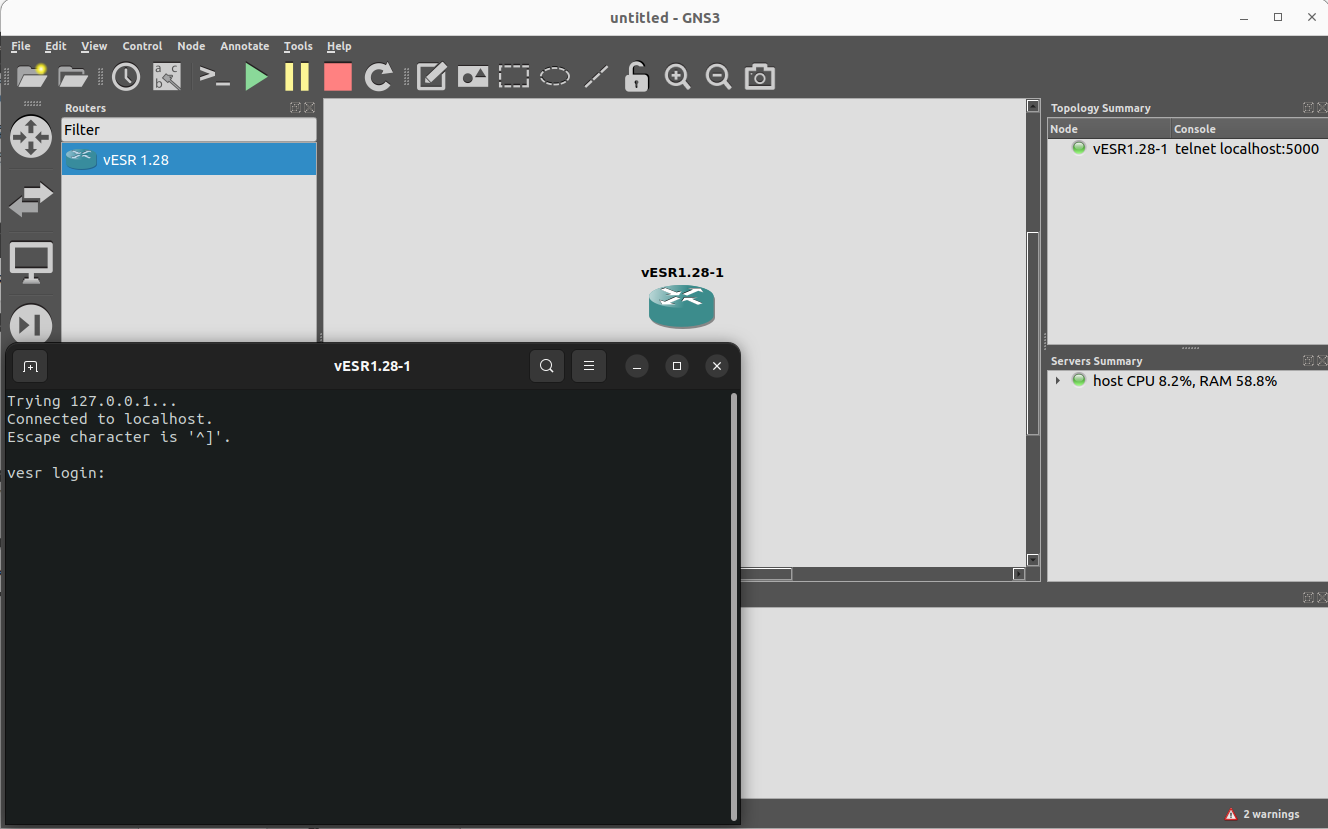
Task: Close the bottom console dock panel
Action: 1321,597
